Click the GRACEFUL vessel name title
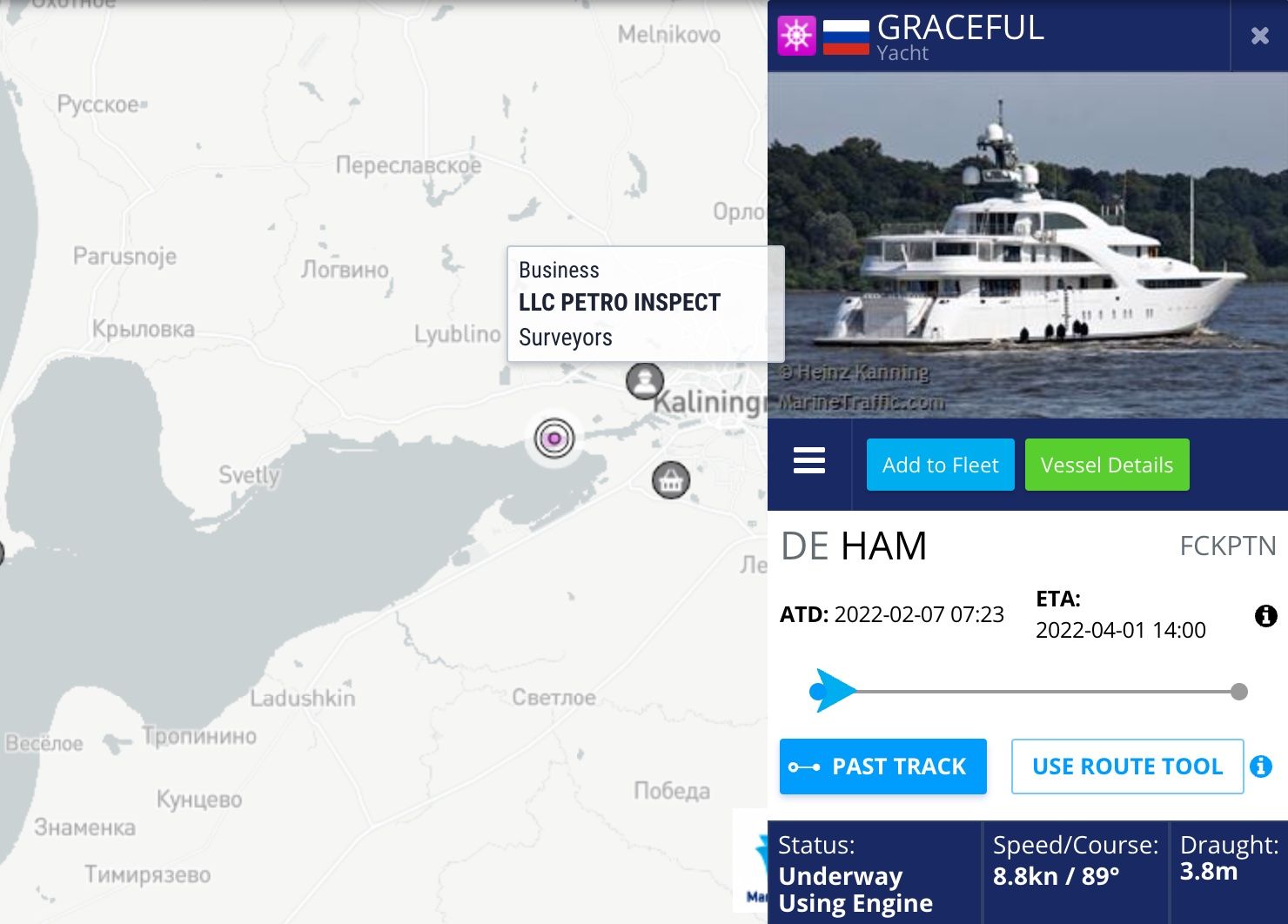 [x=961, y=28]
